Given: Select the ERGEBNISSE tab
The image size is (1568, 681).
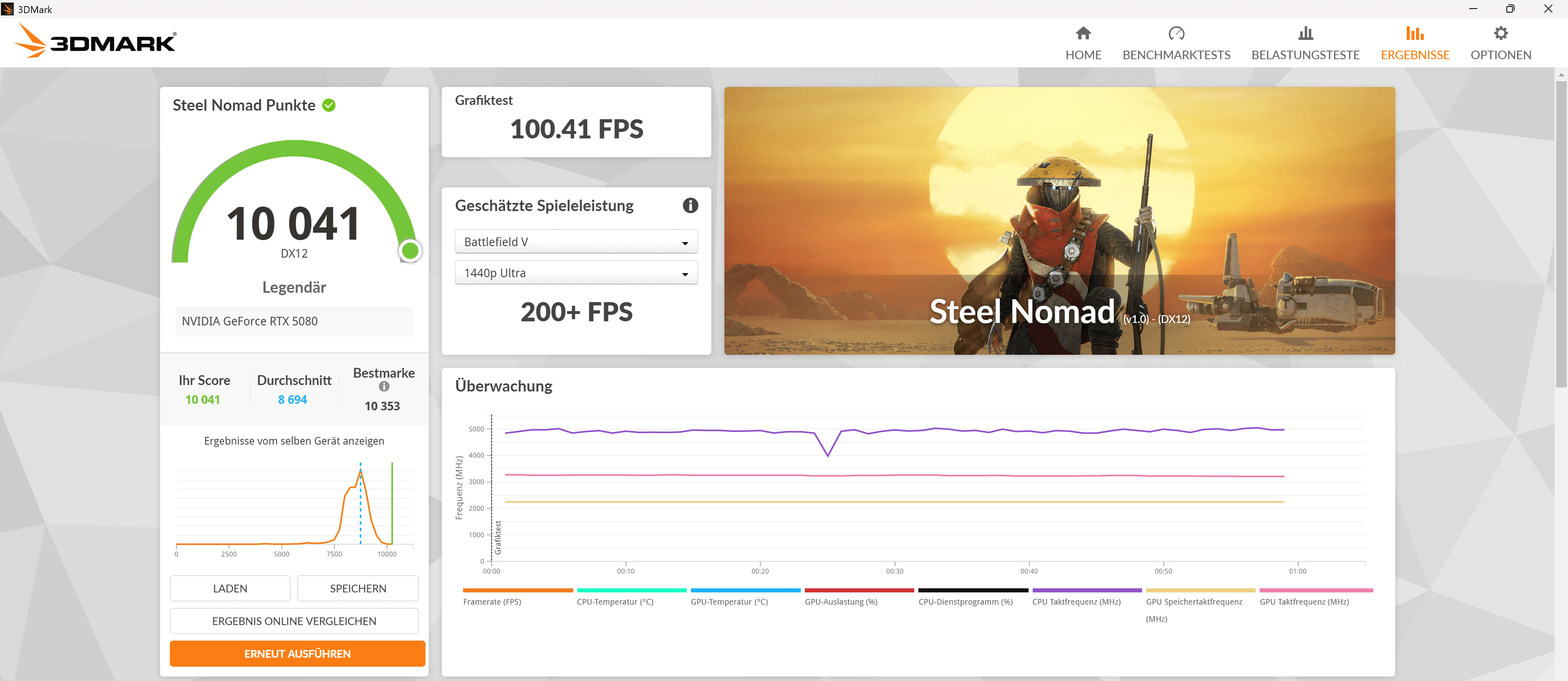Looking at the screenshot, I should (1414, 43).
